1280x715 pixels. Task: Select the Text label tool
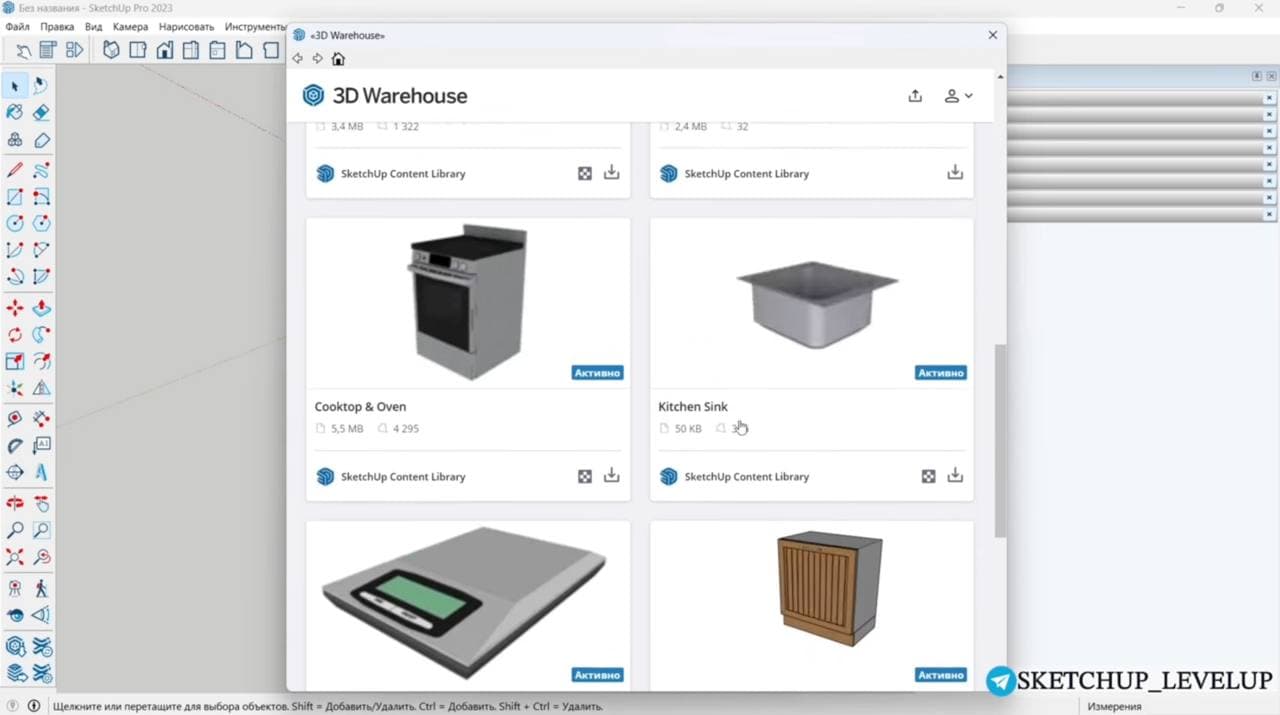tap(41, 445)
